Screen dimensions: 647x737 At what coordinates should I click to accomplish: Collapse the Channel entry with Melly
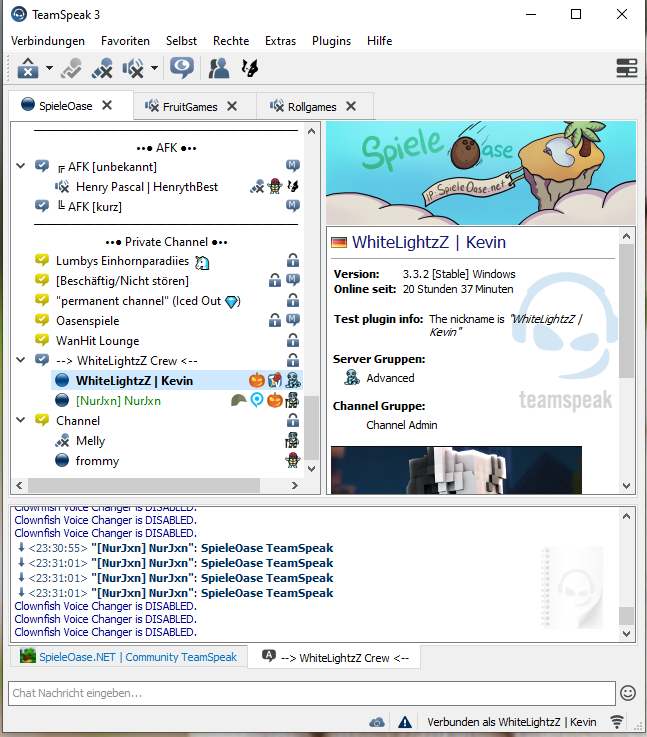(x=21, y=420)
